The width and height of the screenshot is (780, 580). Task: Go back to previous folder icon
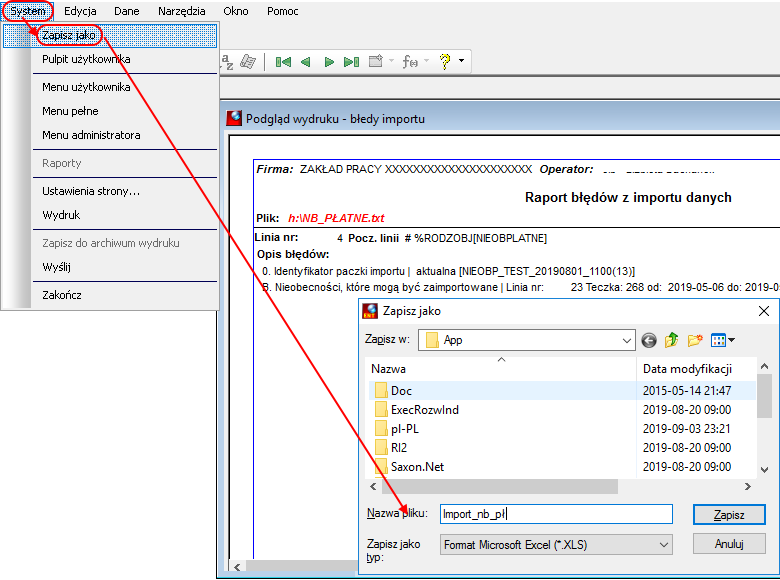[x=649, y=340]
